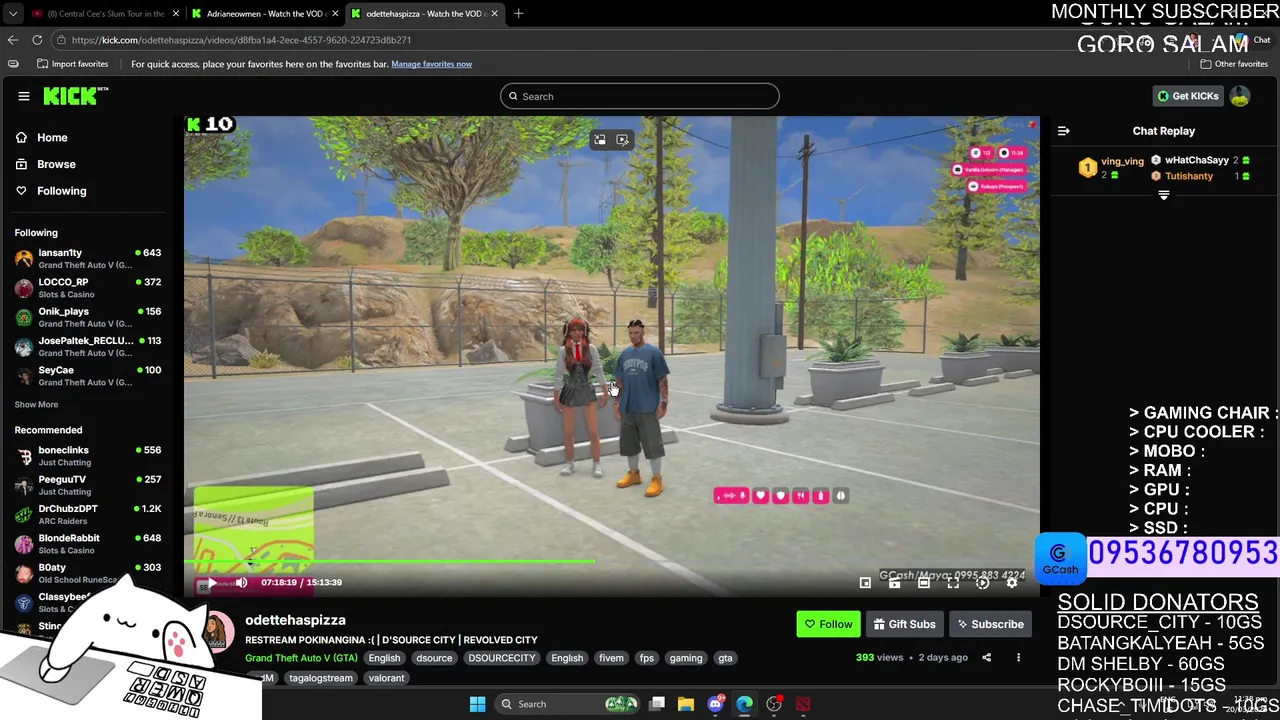
Task: Open Iansan1ty's followed channel
Action: 88,258
